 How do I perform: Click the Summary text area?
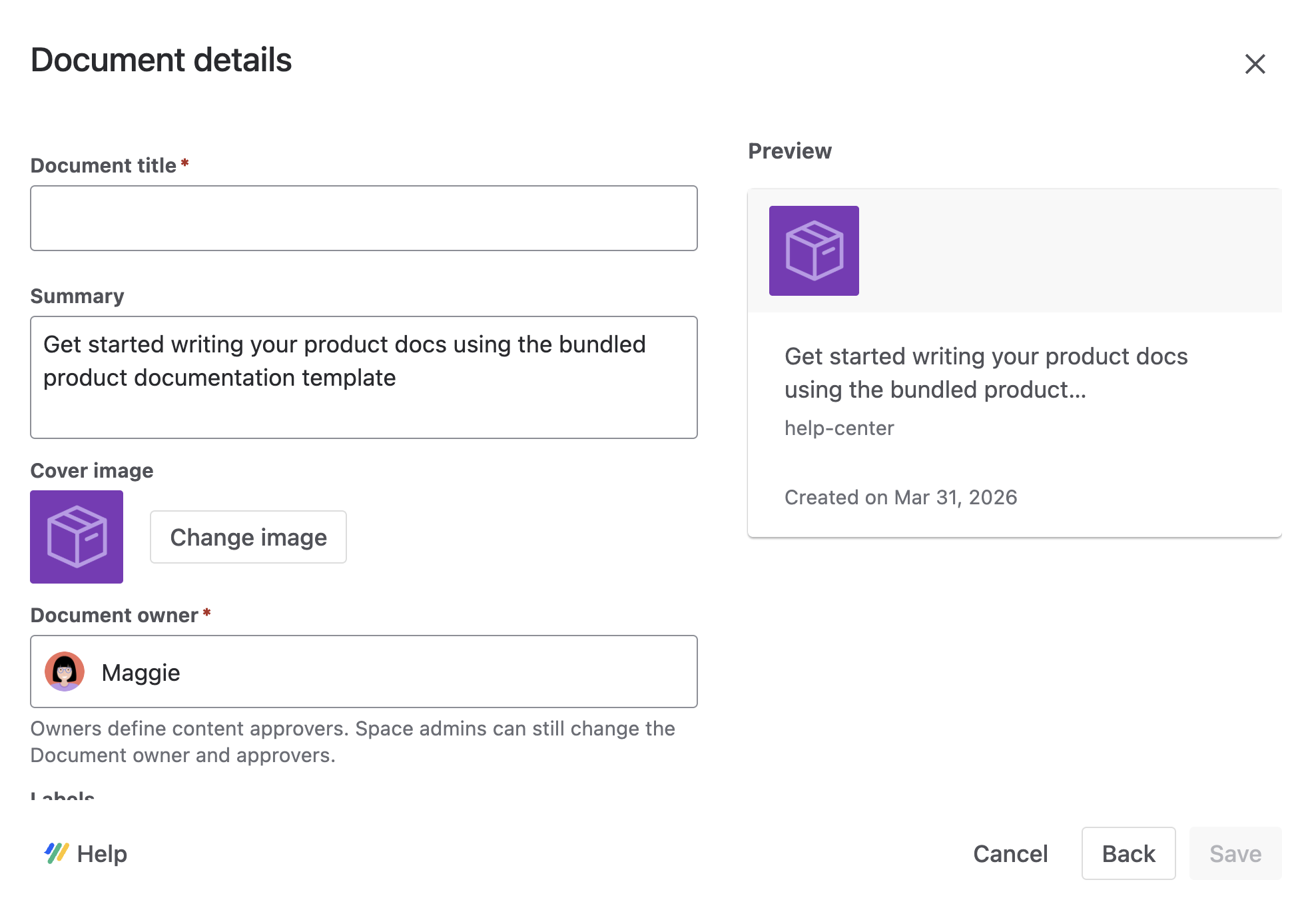[x=363, y=377]
